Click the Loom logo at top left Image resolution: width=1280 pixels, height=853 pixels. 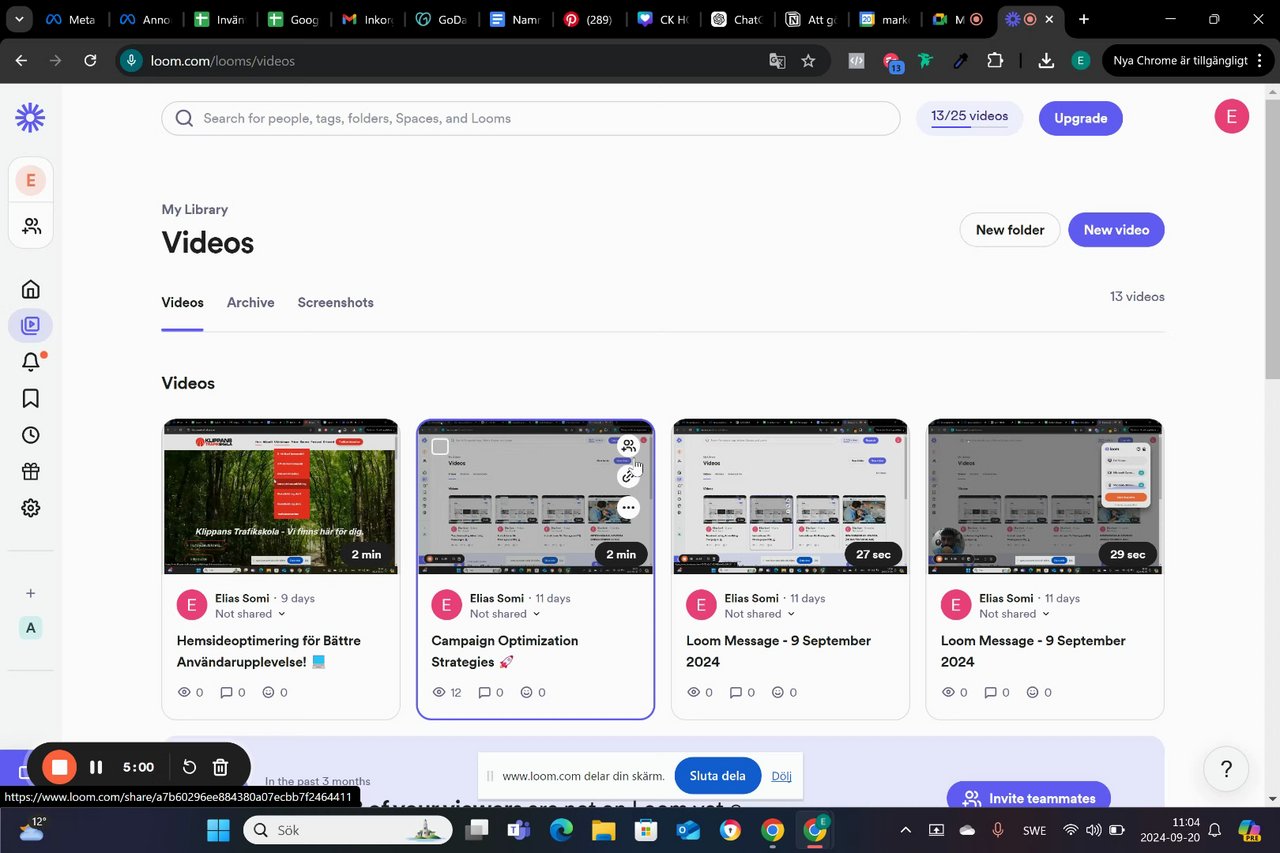(30, 118)
